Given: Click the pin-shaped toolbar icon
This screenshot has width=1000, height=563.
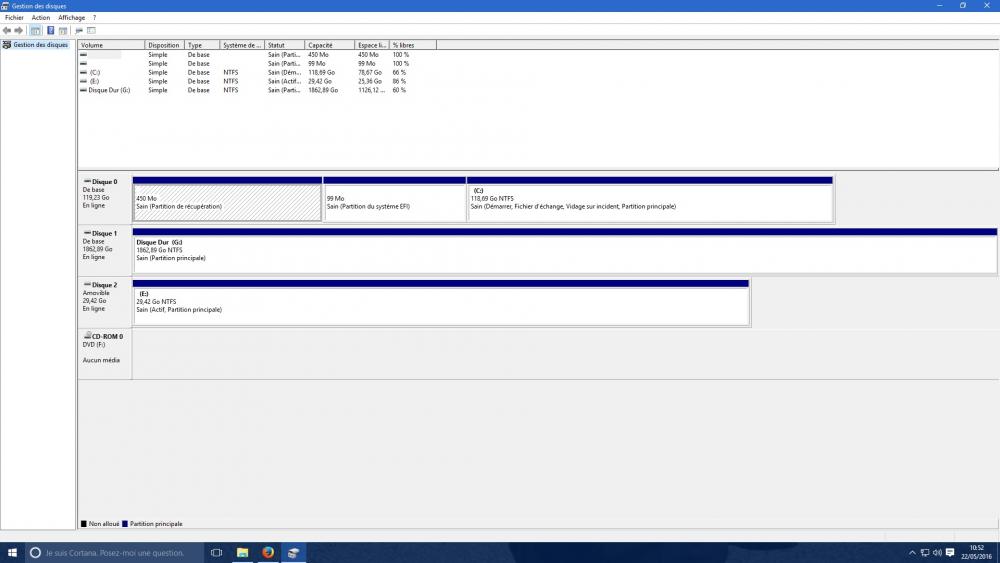Looking at the screenshot, I should coord(79,31).
